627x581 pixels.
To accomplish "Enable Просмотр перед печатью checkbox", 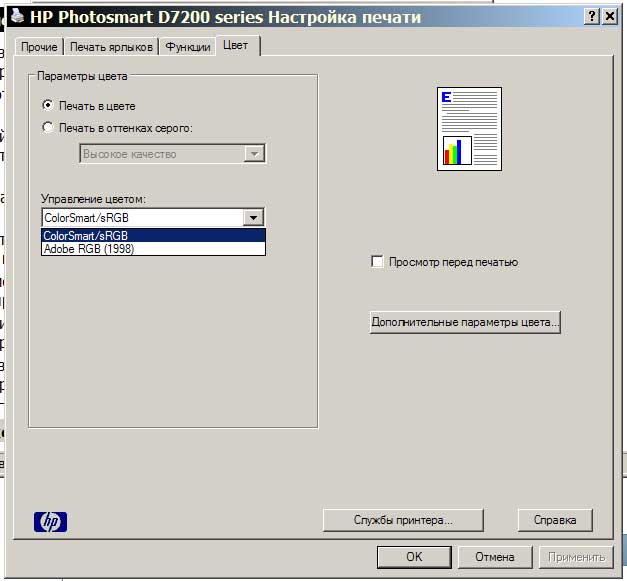I will coord(377,262).
